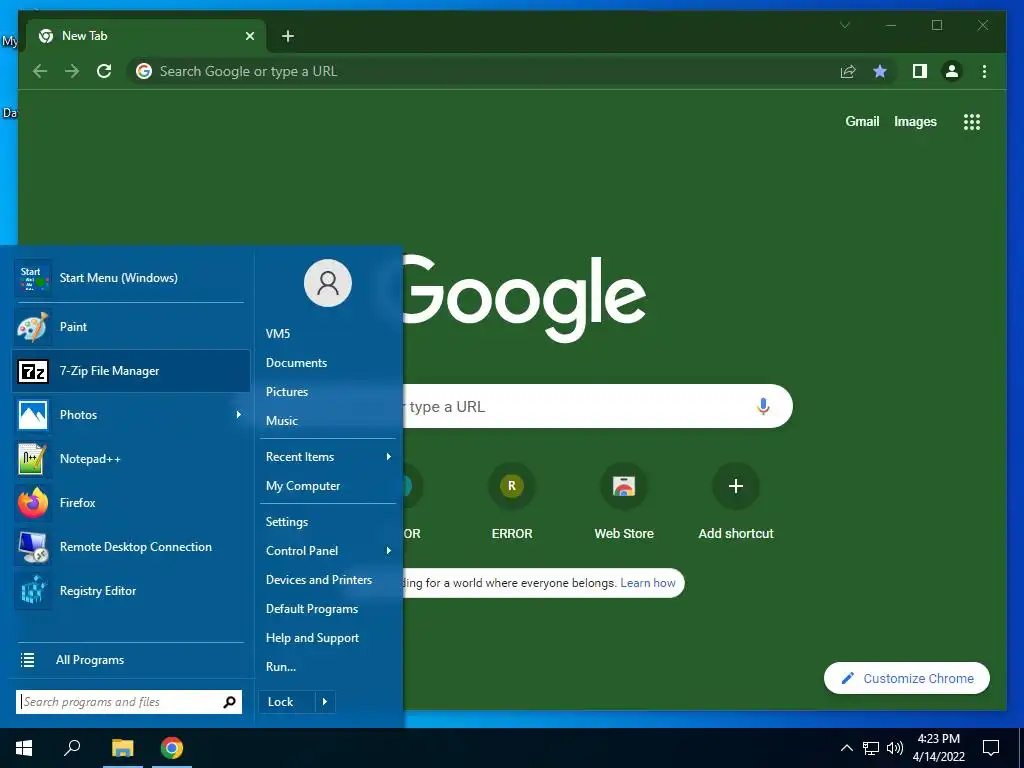Open the Photos app icon

[x=33, y=415]
